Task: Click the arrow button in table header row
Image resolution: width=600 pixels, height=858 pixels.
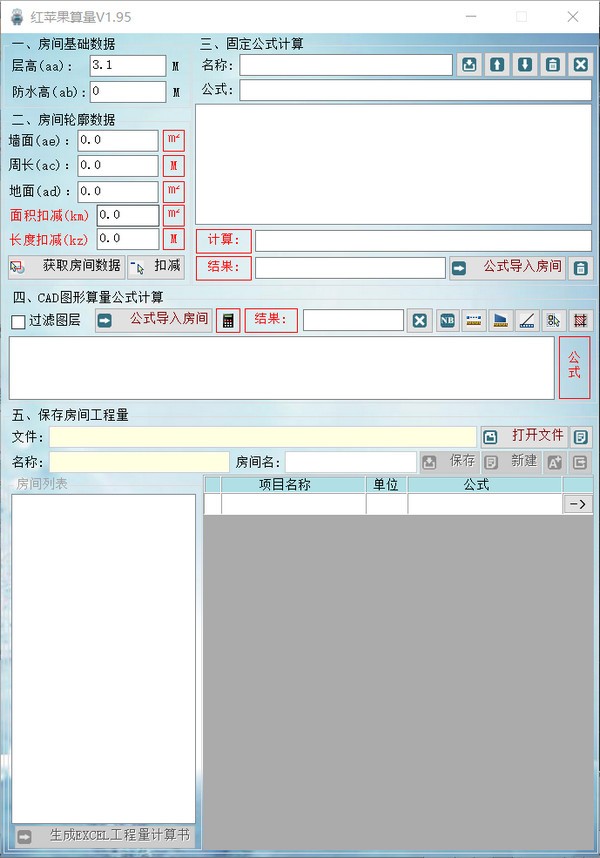Action: coord(578,504)
